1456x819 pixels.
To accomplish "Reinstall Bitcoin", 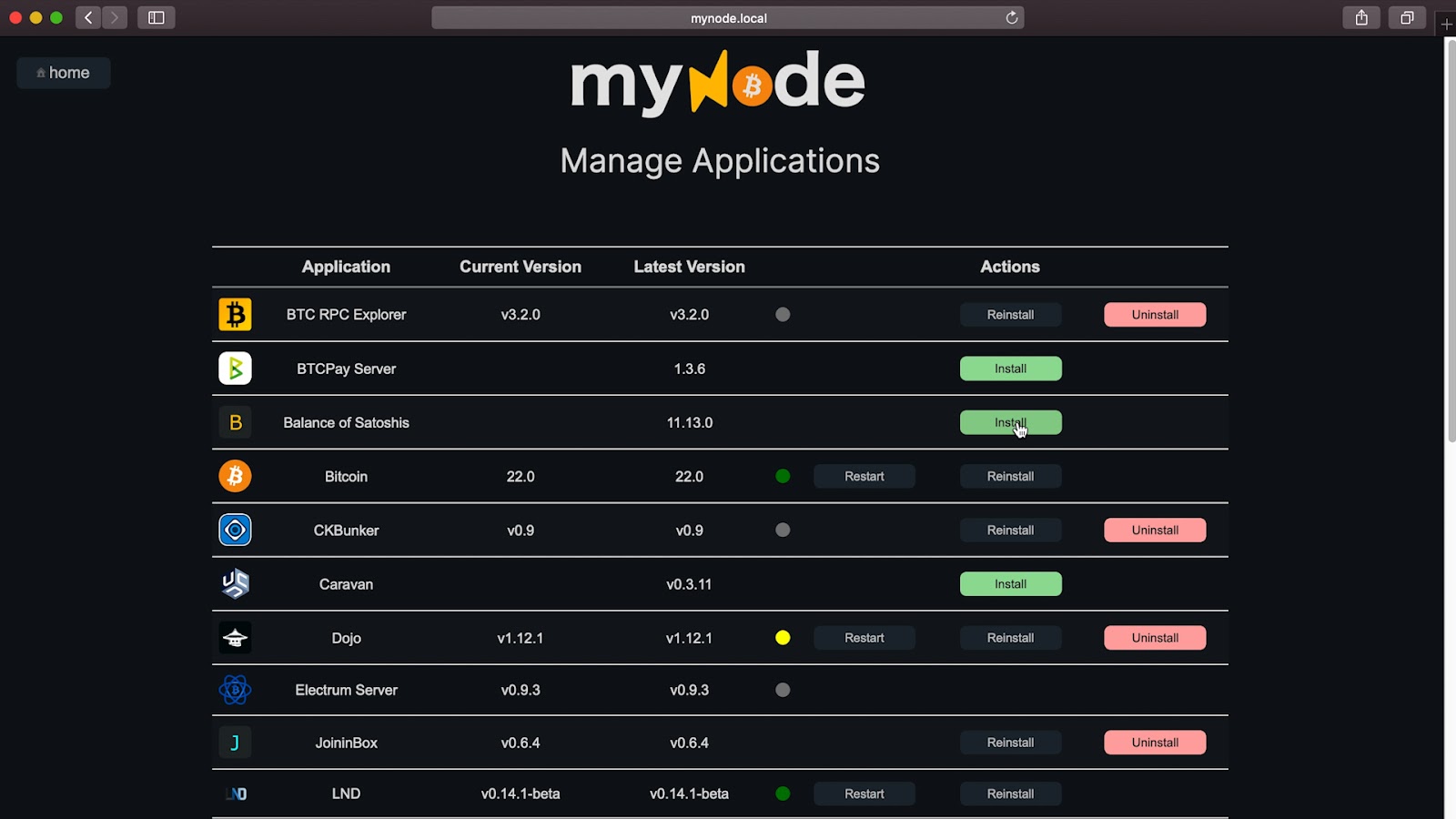I will pyautogui.click(x=1010, y=476).
